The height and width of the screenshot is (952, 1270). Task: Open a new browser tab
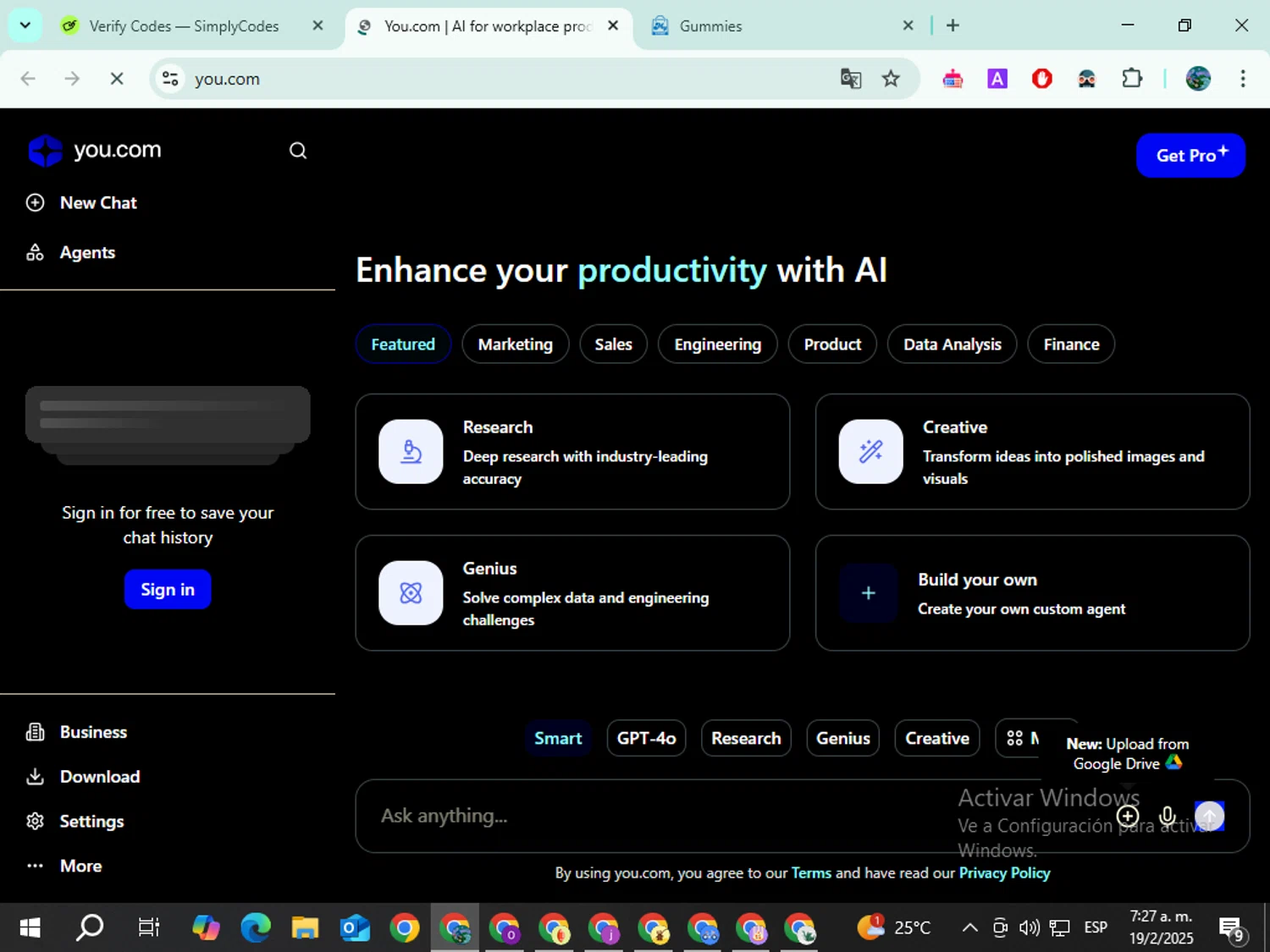click(952, 26)
